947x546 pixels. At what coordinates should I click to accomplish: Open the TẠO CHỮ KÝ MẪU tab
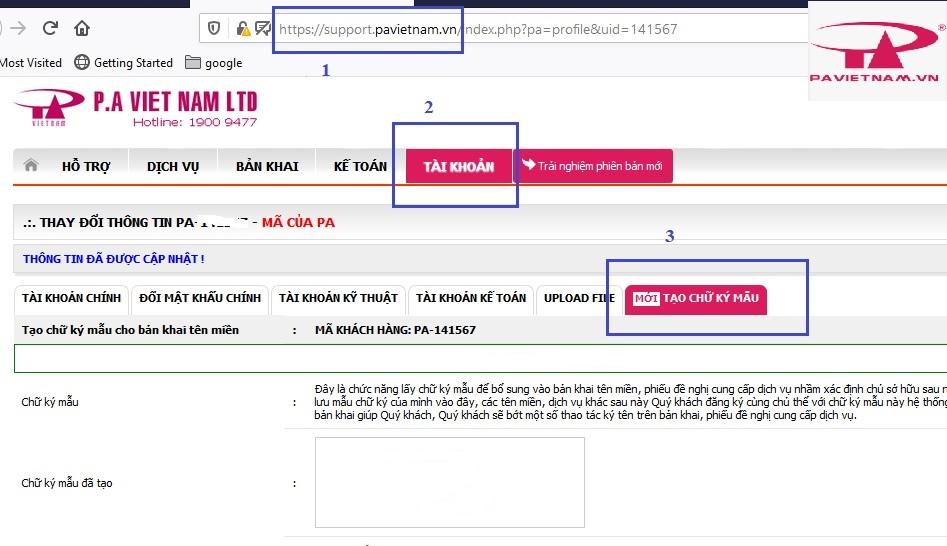[696, 298]
